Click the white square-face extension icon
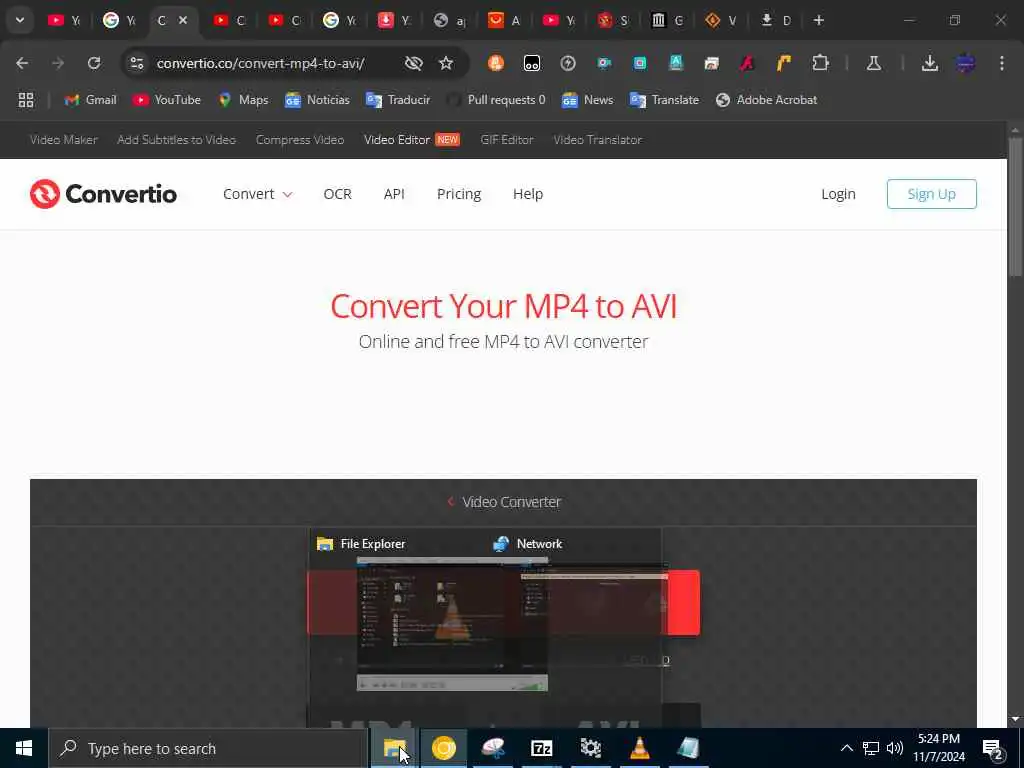 [x=532, y=63]
